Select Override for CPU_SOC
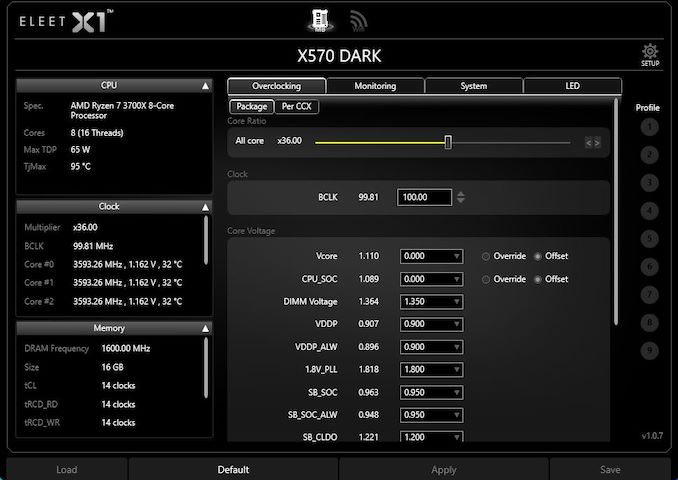678x480 pixels. click(504, 279)
